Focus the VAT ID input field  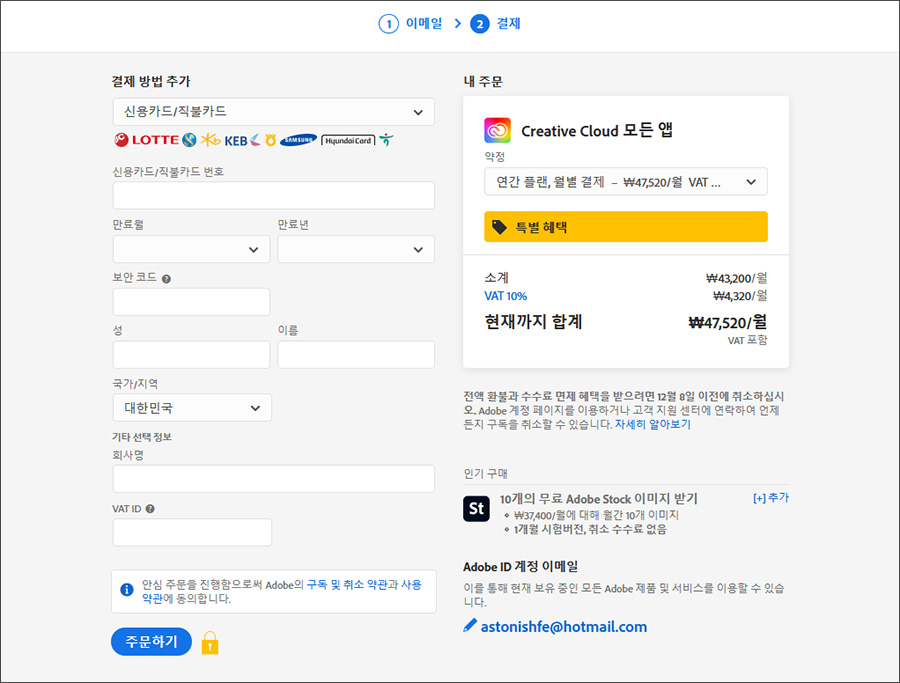point(192,533)
